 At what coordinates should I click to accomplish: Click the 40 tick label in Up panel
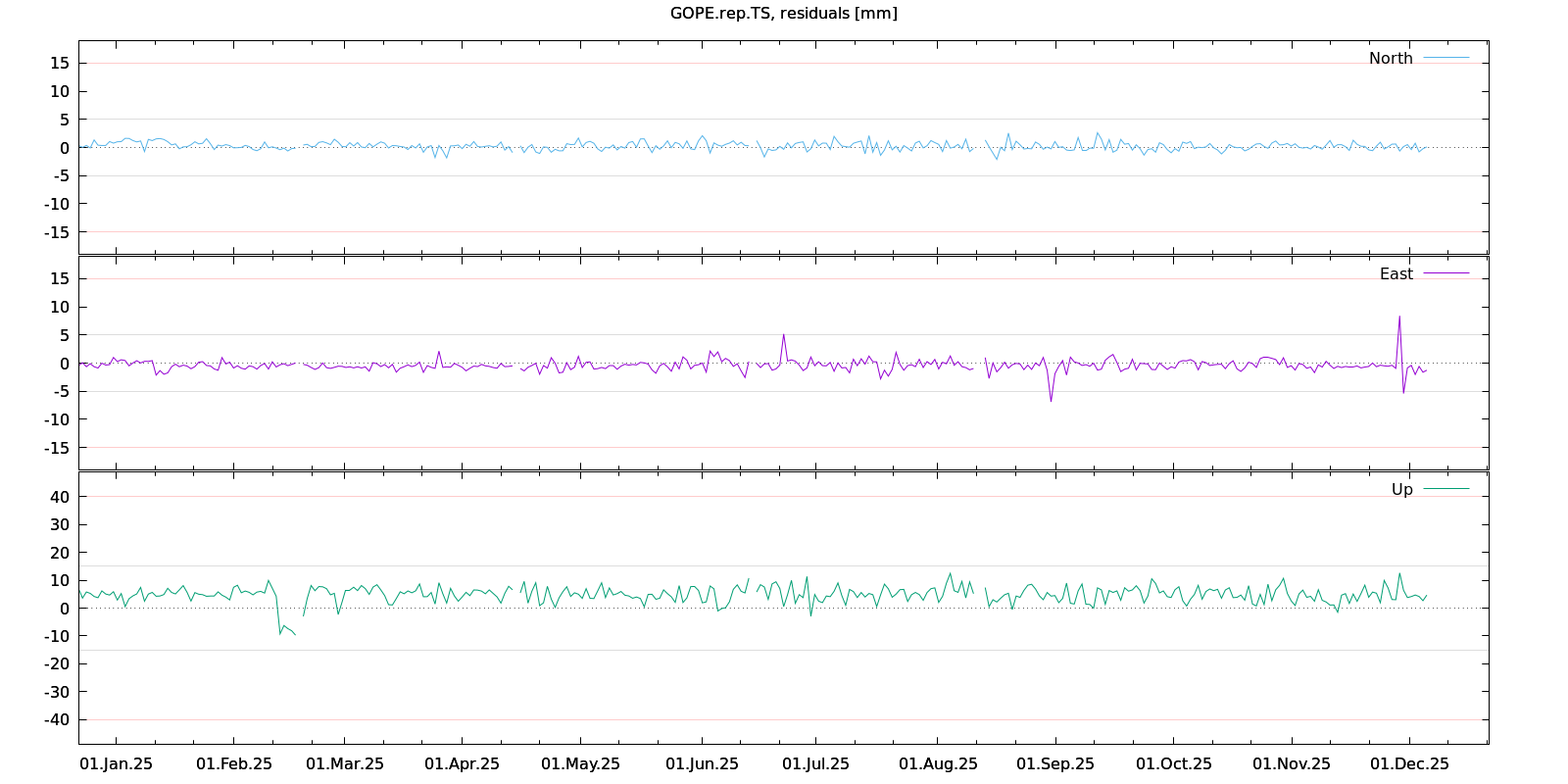click(61, 497)
